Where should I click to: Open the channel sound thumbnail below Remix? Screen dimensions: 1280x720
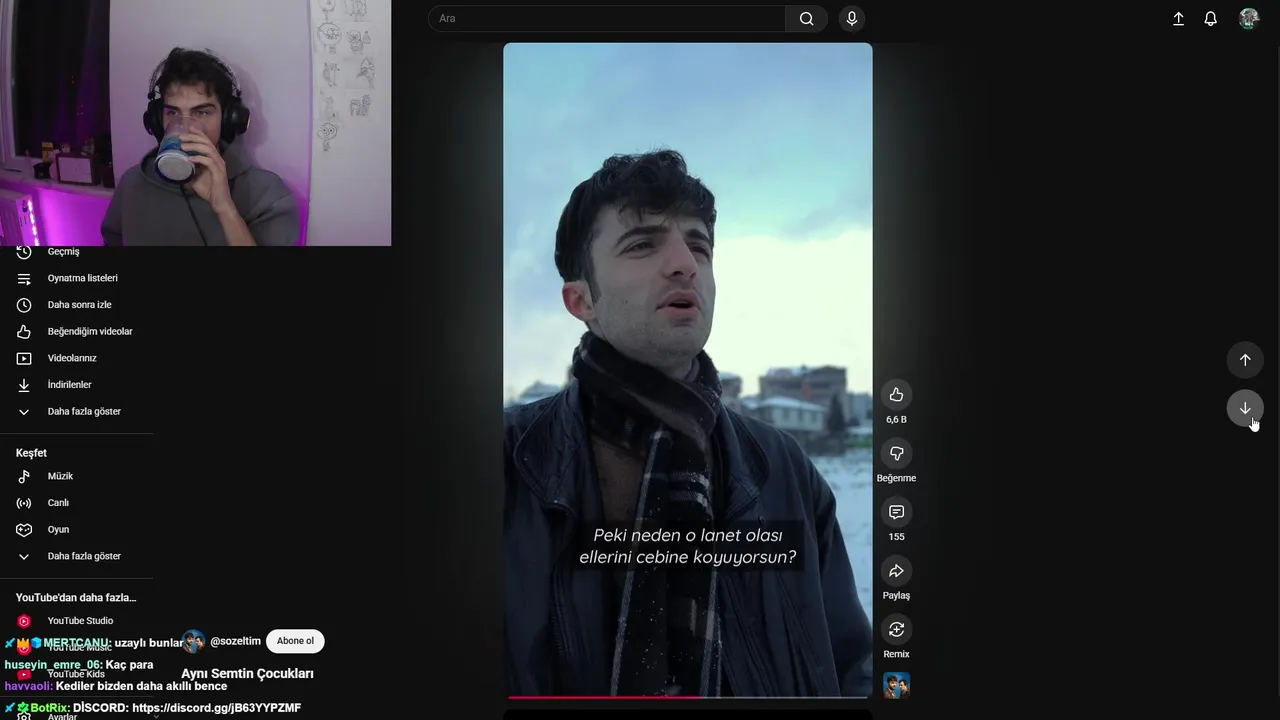click(896, 685)
